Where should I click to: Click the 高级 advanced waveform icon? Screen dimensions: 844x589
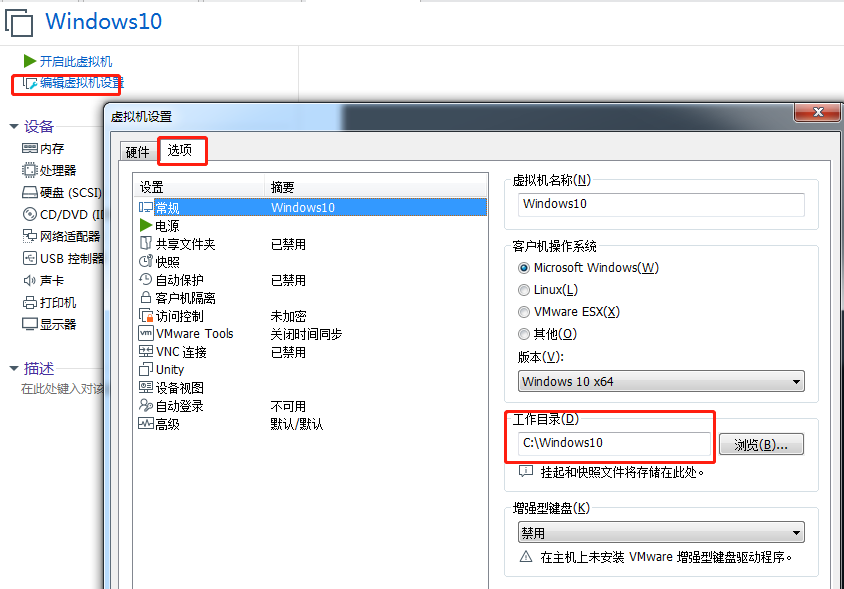[x=146, y=424]
